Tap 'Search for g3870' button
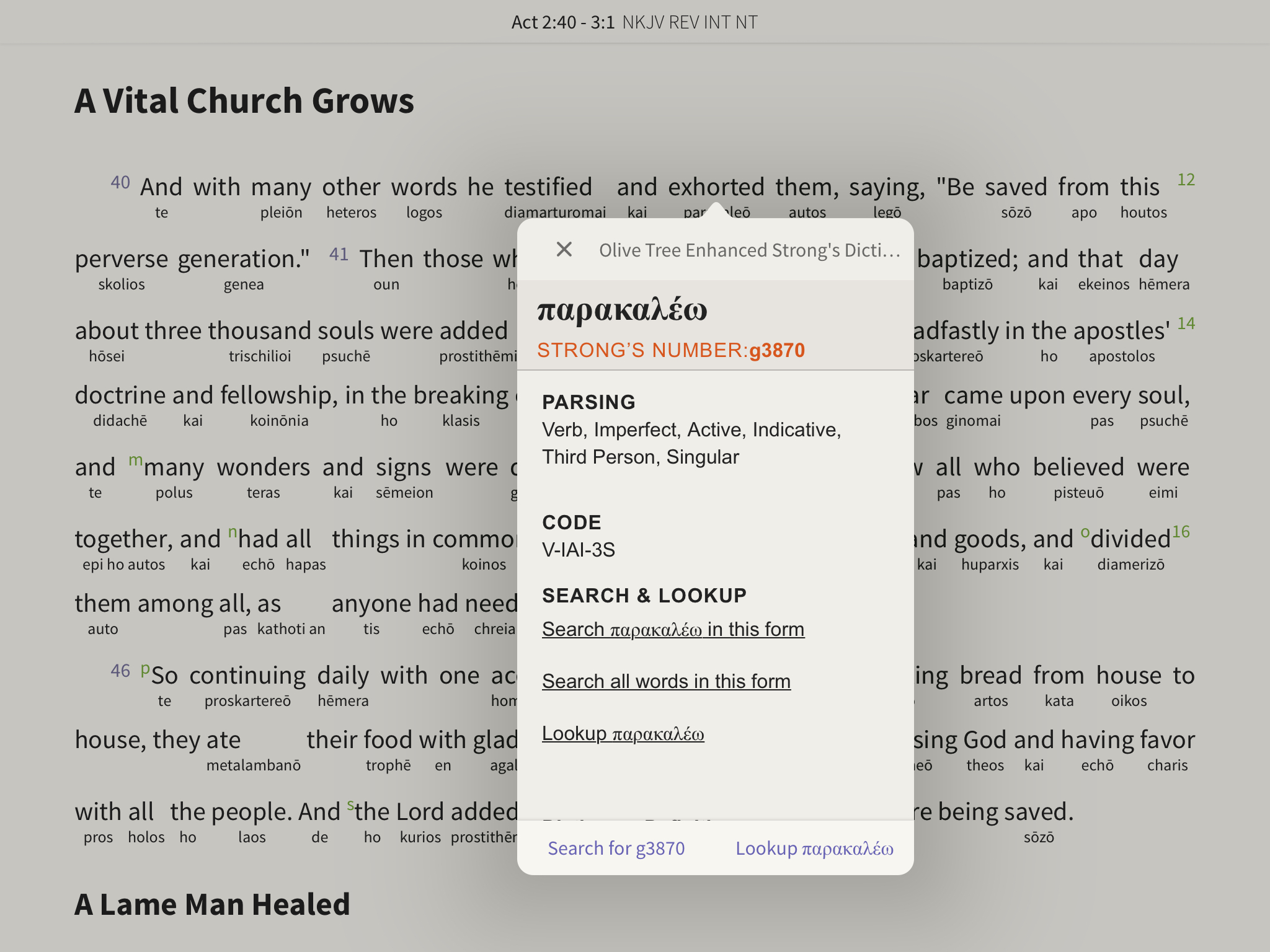 [616, 848]
